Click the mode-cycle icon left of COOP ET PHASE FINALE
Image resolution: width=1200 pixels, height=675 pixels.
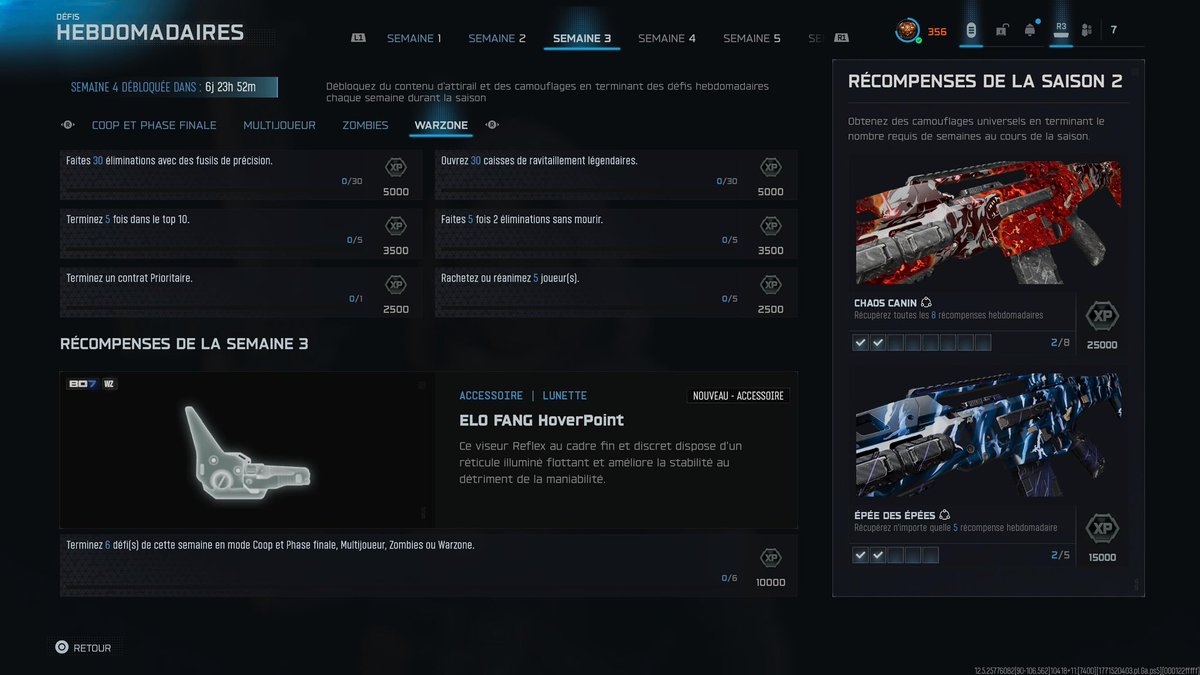tap(68, 125)
